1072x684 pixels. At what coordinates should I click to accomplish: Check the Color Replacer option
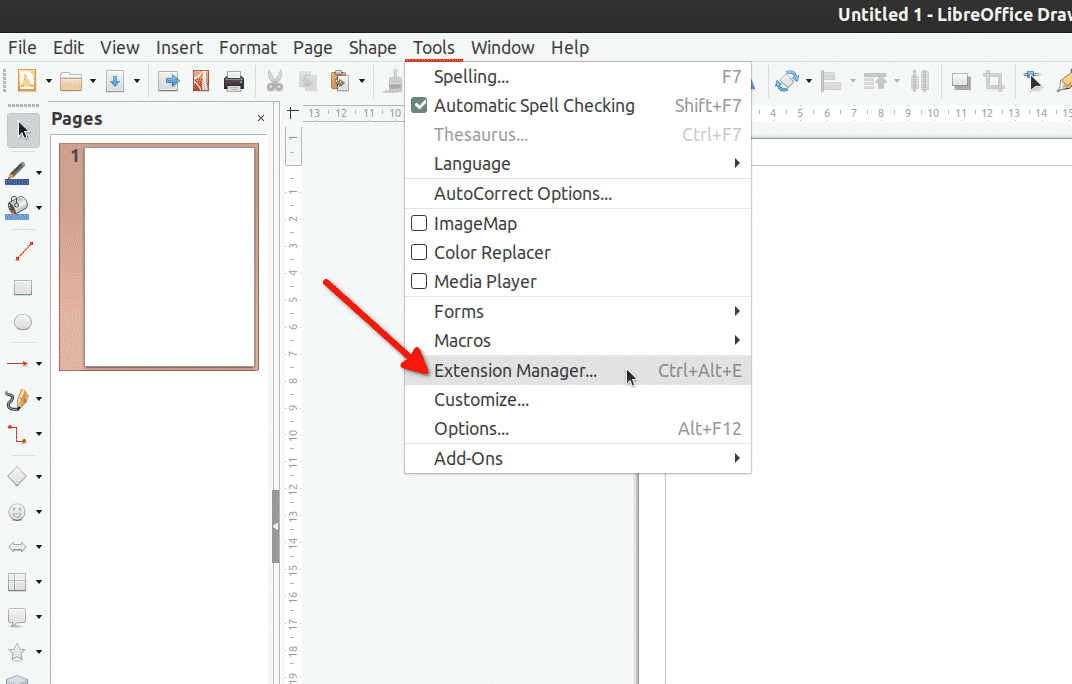(420, 253)
